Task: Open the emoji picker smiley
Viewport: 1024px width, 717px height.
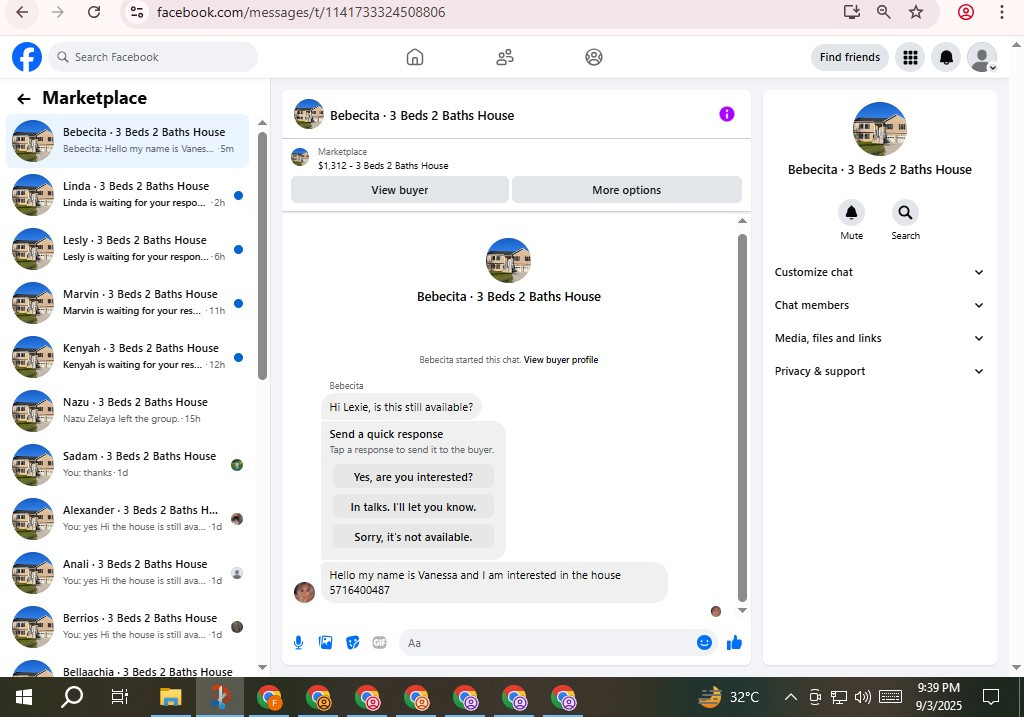Action: click(x=704, y=643)
